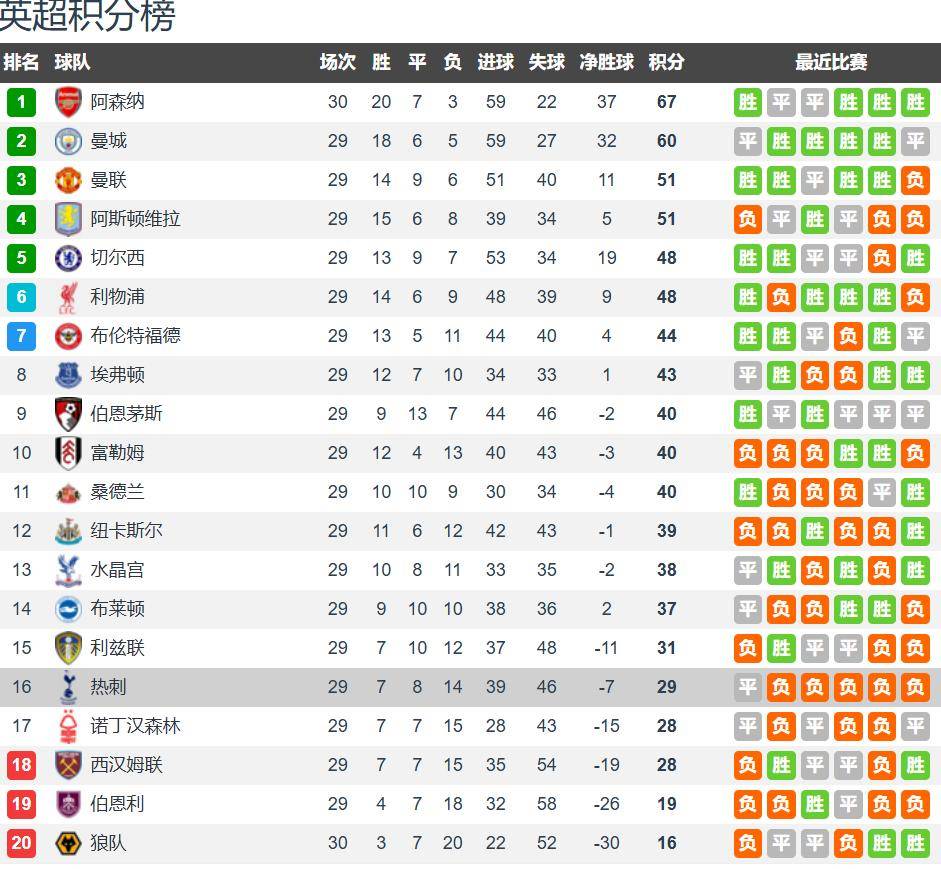Click the 最近比赛 column header

tap(831, 62)
